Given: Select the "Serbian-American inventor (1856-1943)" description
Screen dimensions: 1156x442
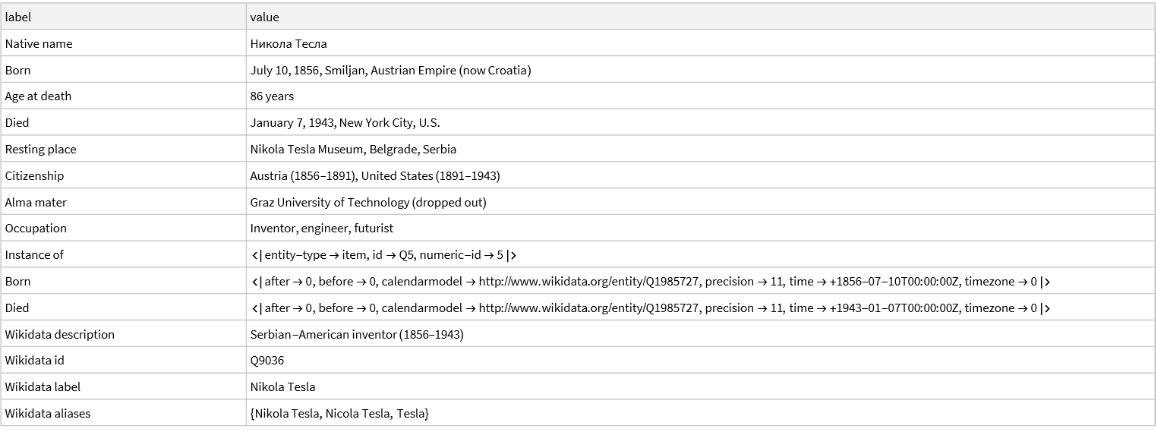Looking at the screenshot, I should point(356,334).
